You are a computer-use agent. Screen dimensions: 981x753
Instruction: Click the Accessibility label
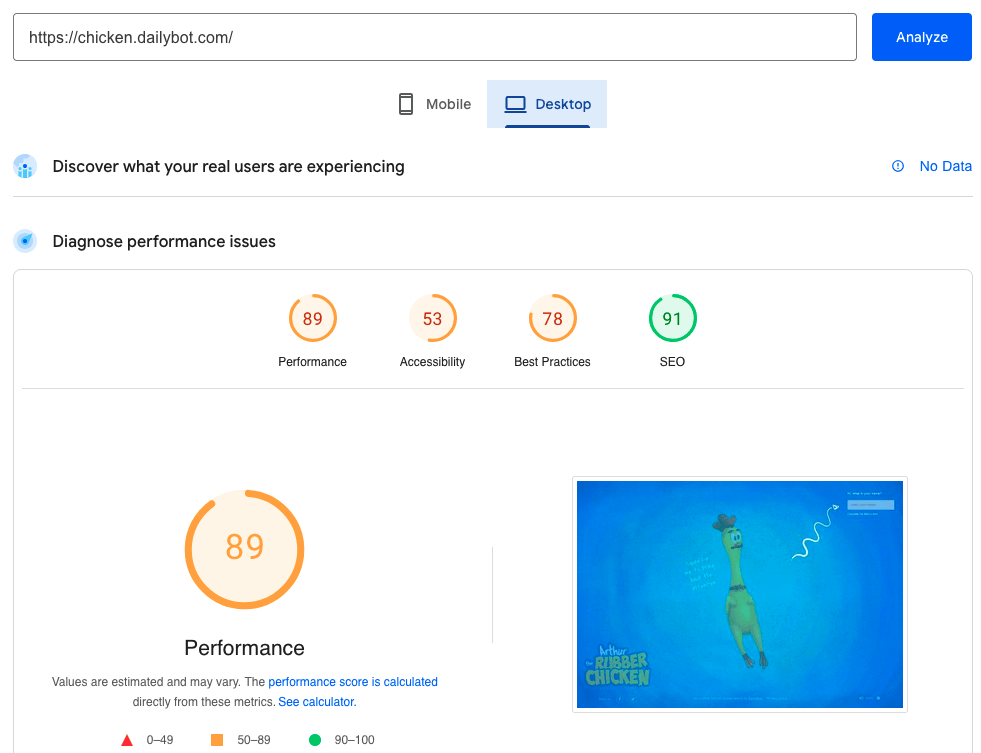(x=432, y=361)
